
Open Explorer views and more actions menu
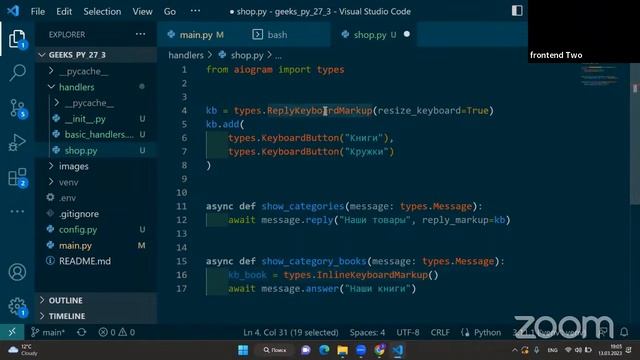point(140,34)
